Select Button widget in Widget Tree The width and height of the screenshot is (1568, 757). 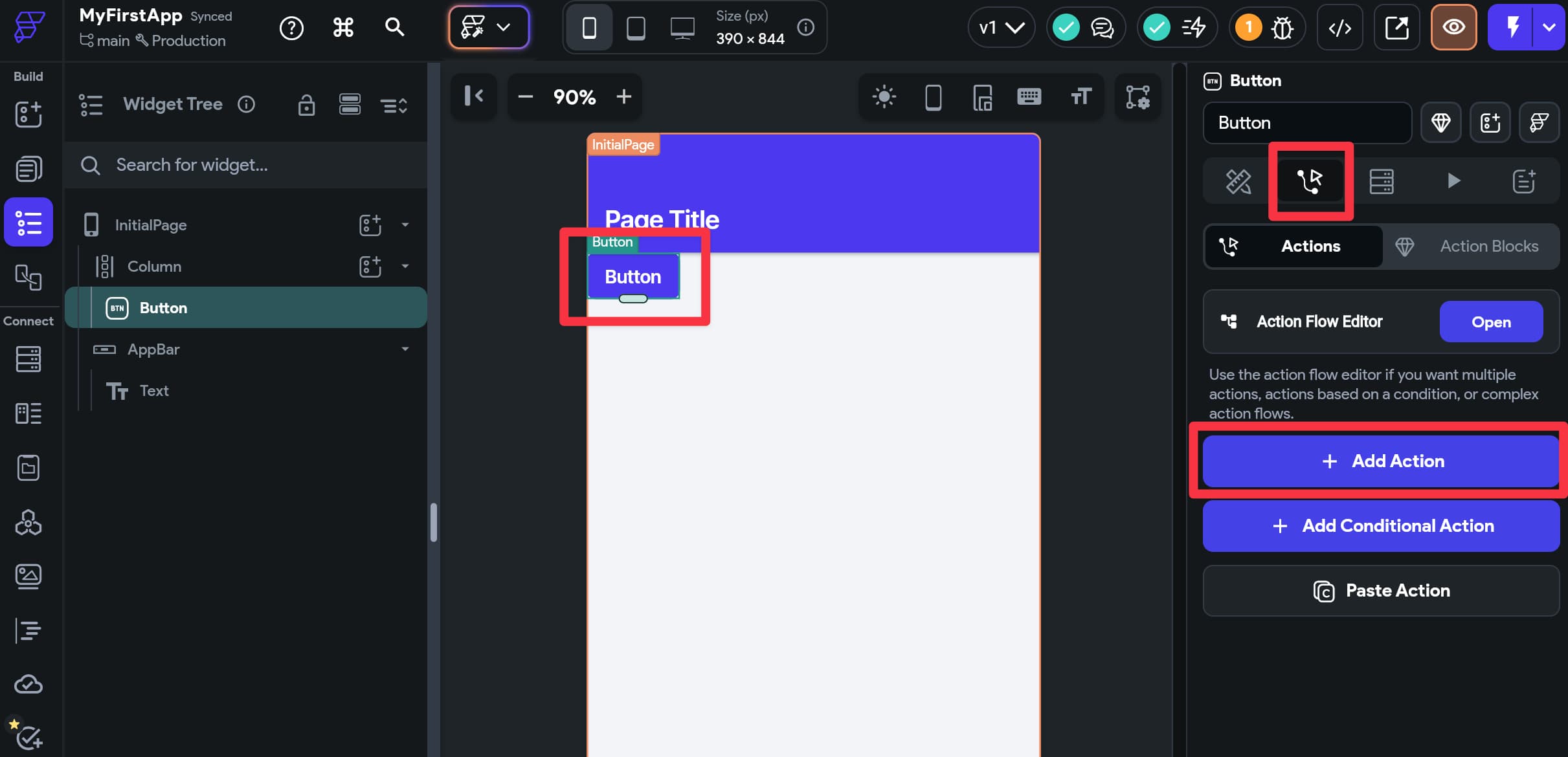pyautogui.click(x=163, y=307)
